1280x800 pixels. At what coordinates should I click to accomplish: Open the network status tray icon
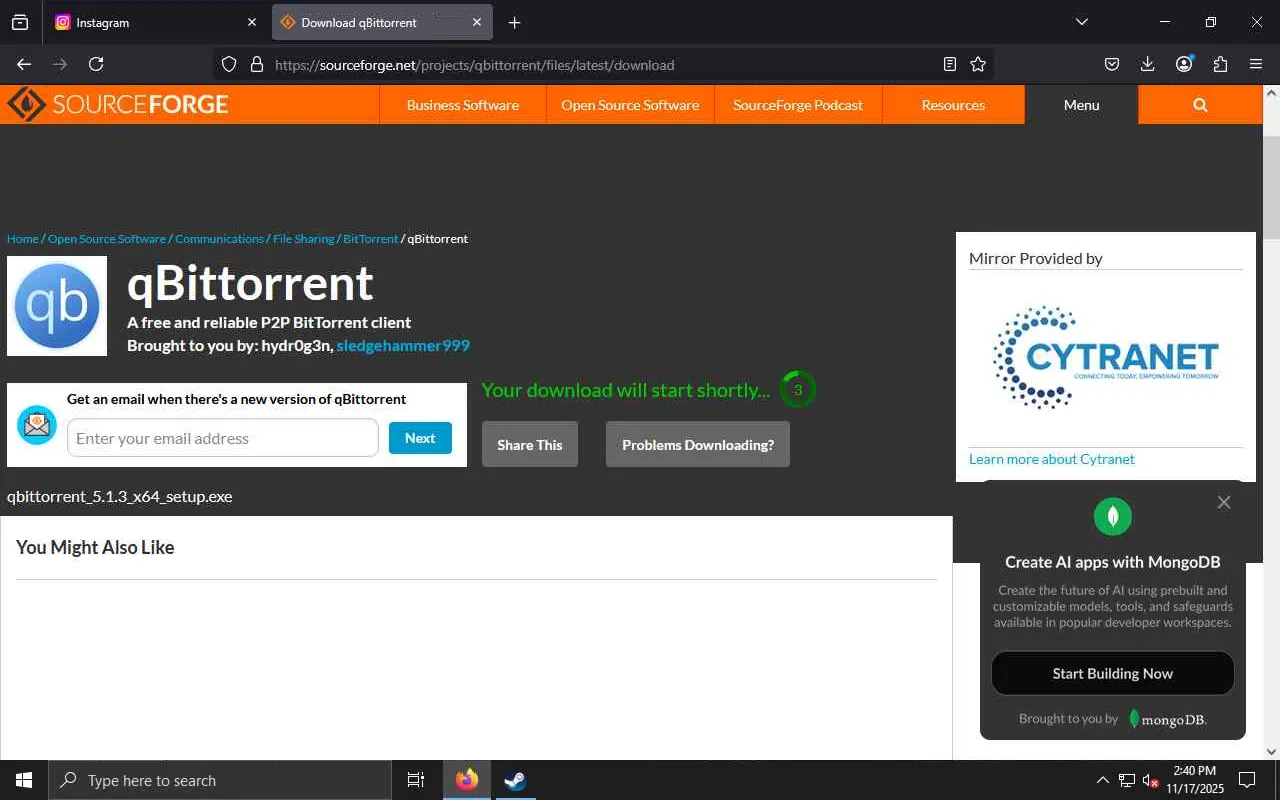click(x=1127, y=780)
